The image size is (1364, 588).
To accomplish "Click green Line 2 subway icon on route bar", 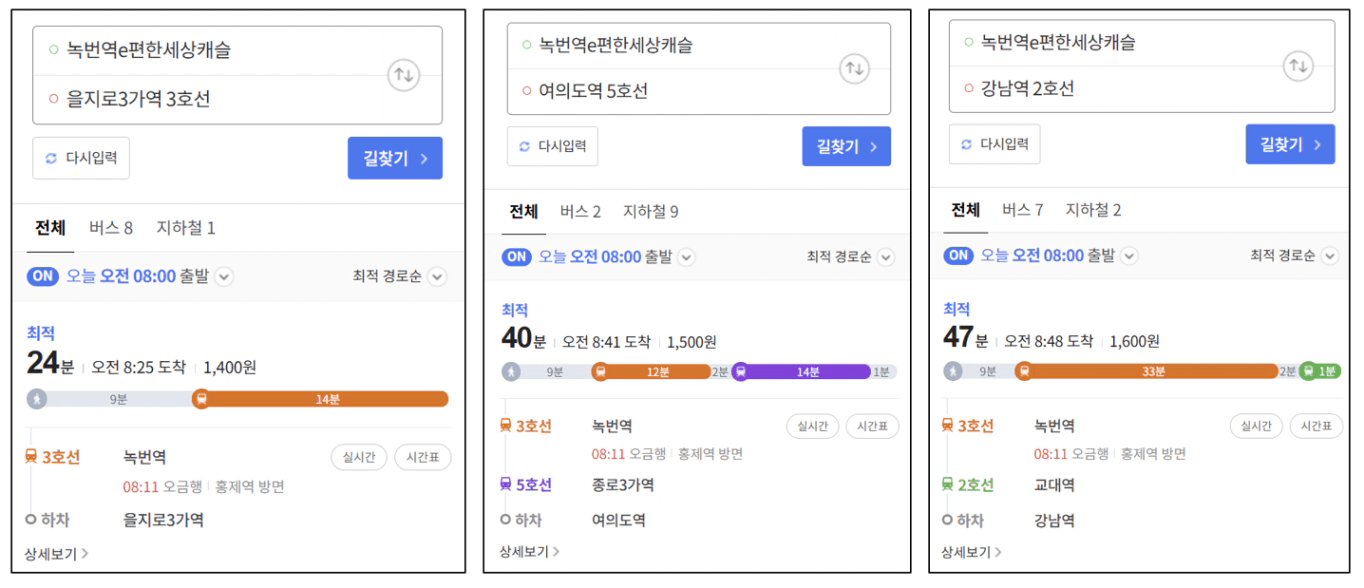I will (x=1308, y=371).
